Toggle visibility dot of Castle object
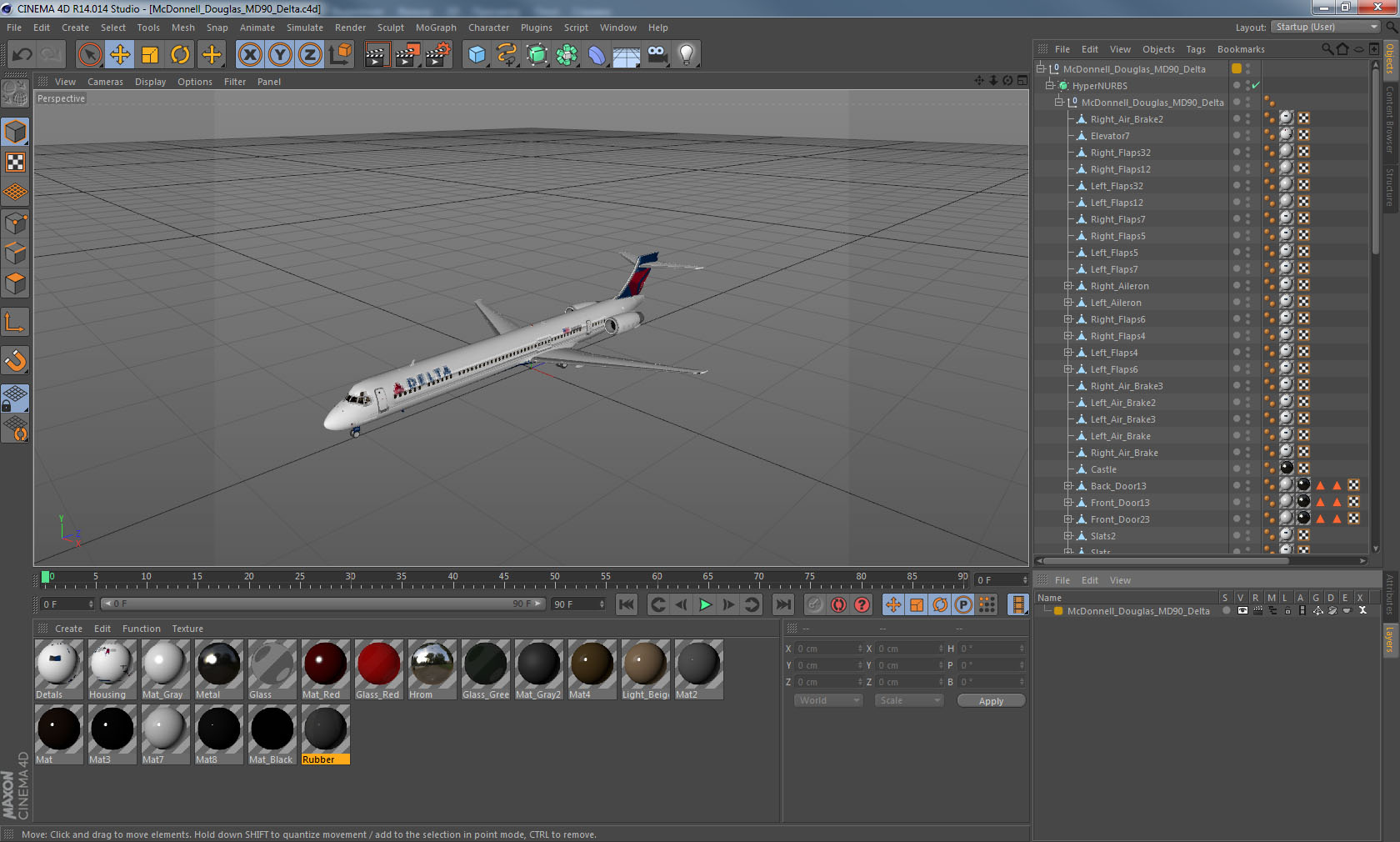This screenshot has height=842, width=1400. 1237,468
